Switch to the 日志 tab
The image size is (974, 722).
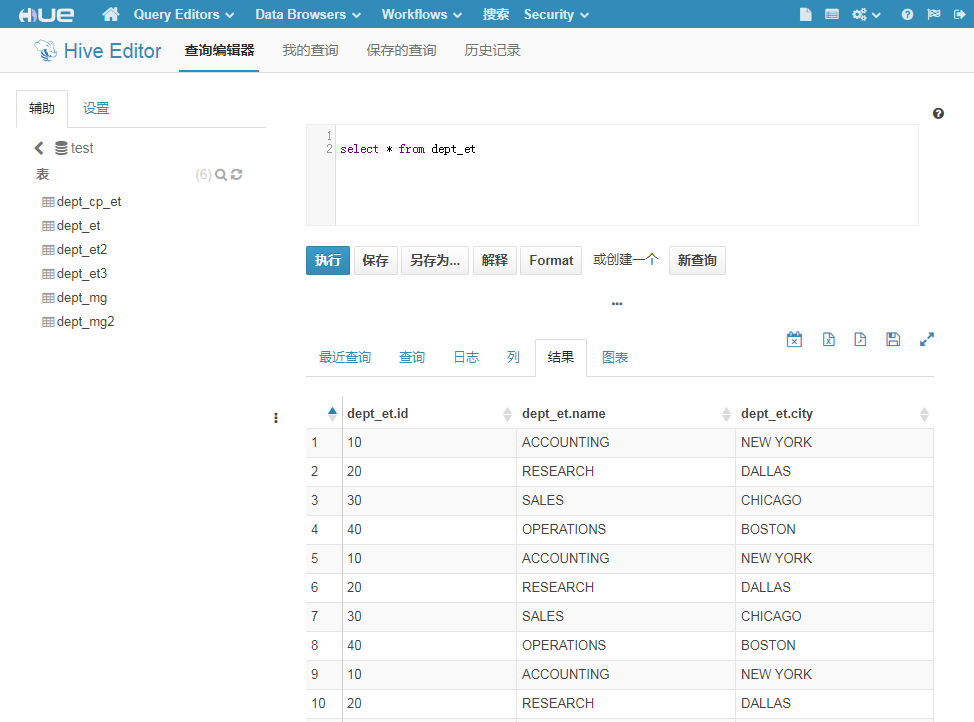pos(466,357)
